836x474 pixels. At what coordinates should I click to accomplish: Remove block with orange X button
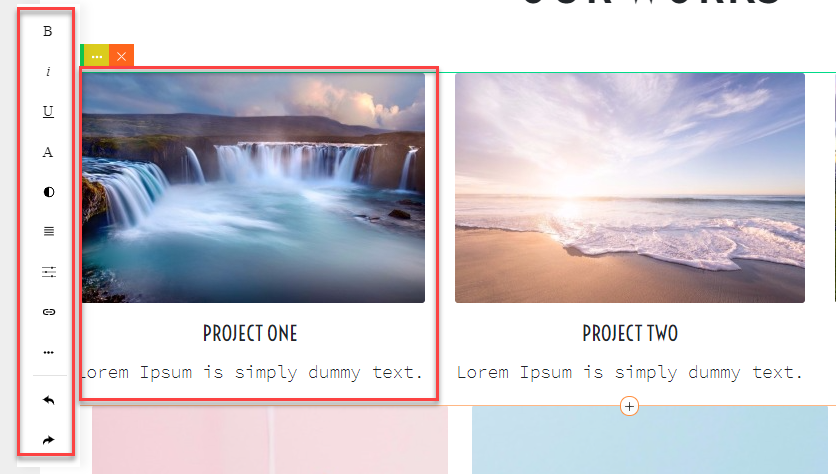pyautogui.click(x=122, y=56)
